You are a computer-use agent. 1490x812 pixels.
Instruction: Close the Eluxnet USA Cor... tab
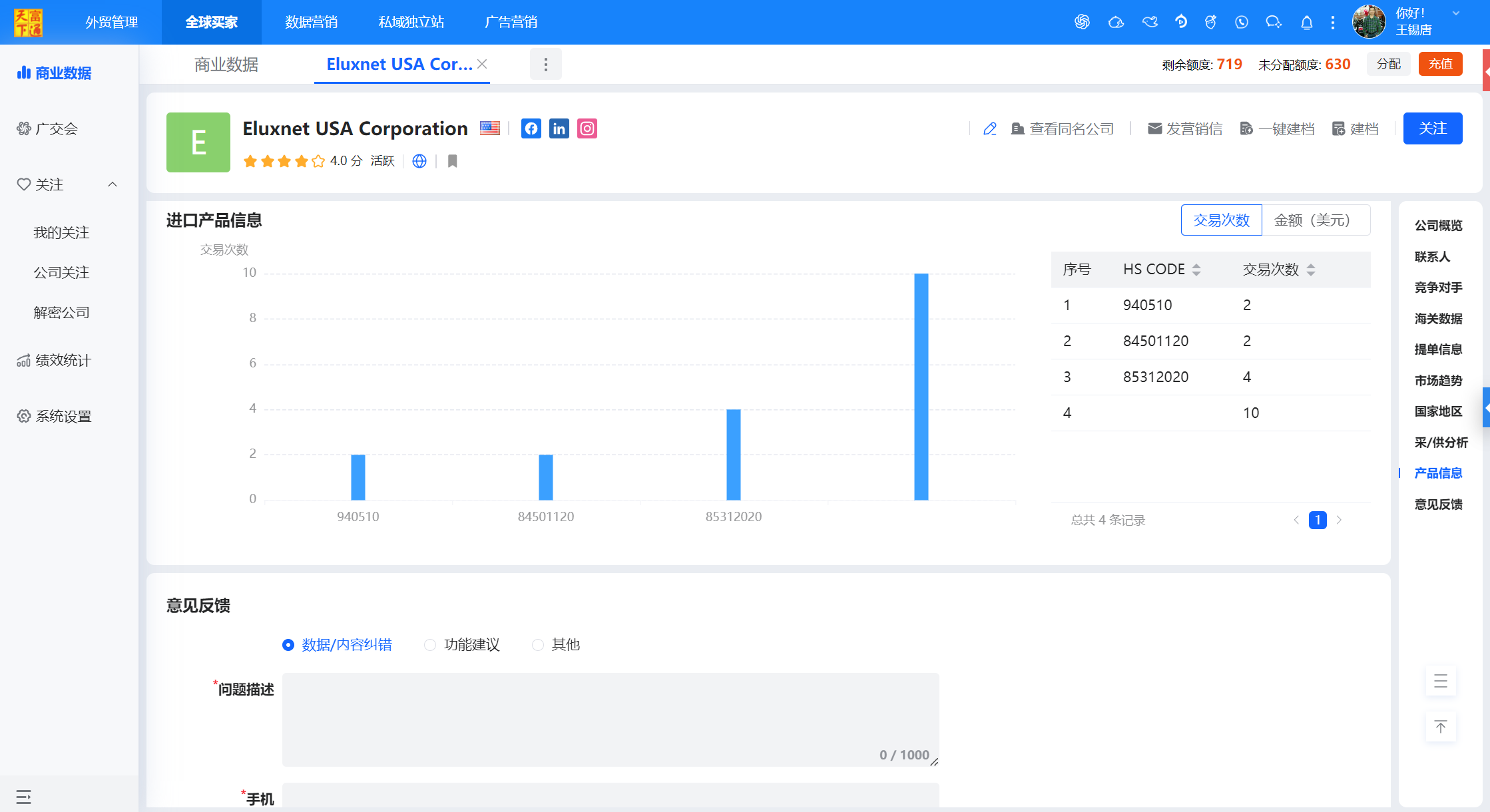[x=483, y=64]
